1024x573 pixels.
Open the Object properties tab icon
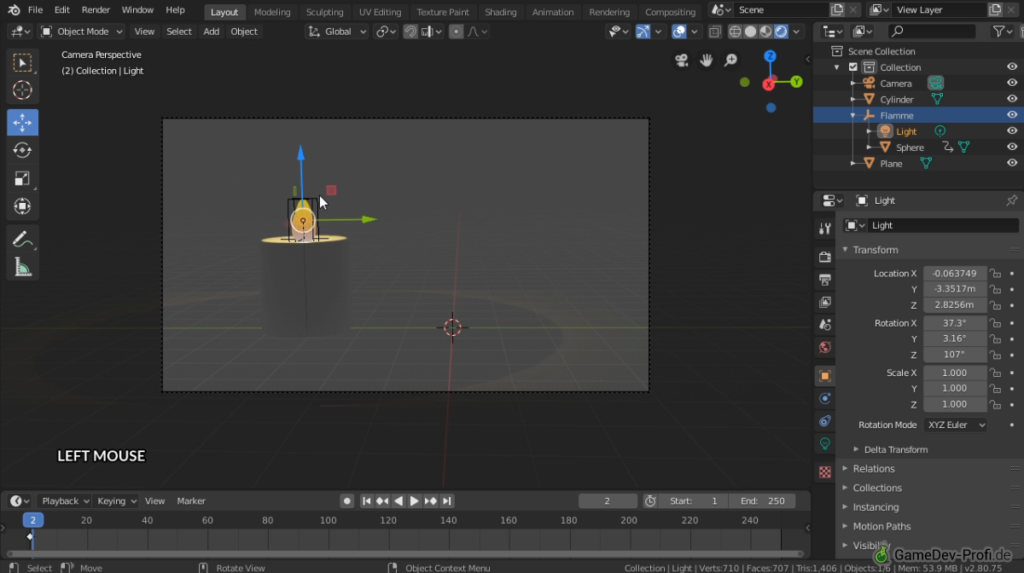point(824,376)
